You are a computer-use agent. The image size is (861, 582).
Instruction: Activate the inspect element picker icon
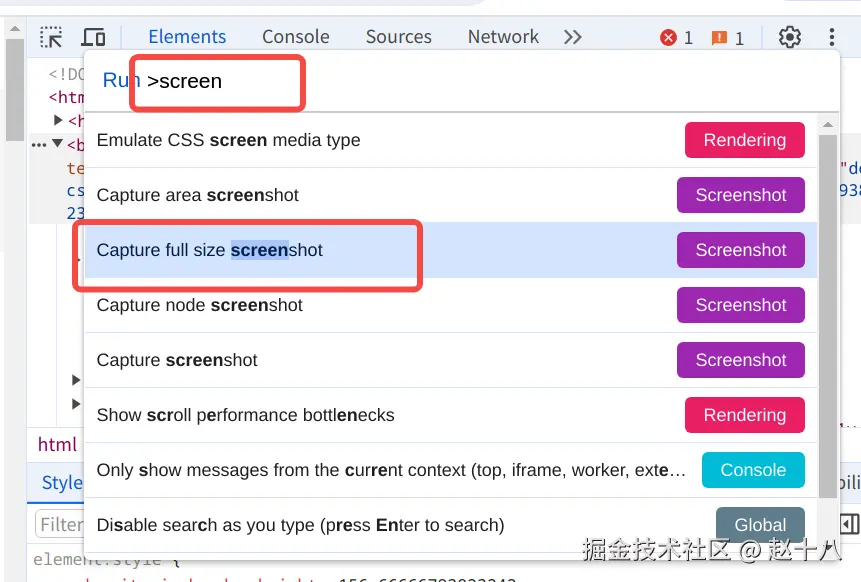[51, 37]
